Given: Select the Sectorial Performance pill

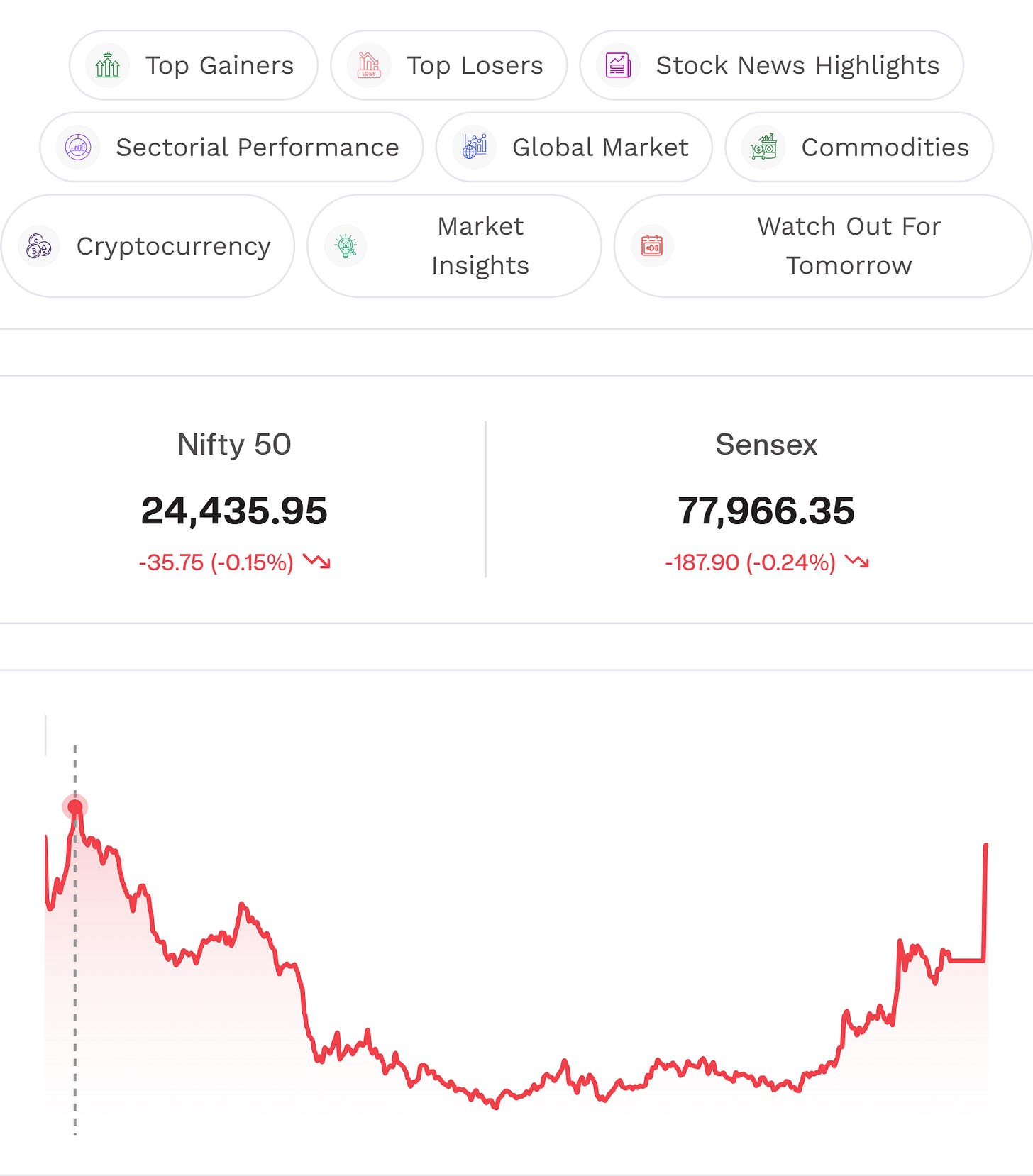Looking at the screenshot, I should coord(231,148).
